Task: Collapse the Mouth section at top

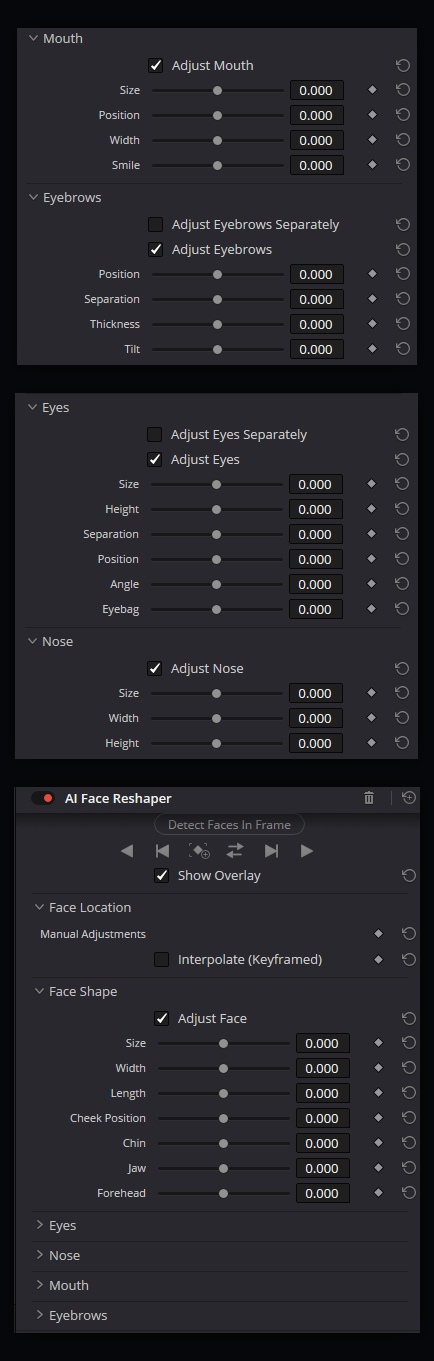Action: [34, 38]
